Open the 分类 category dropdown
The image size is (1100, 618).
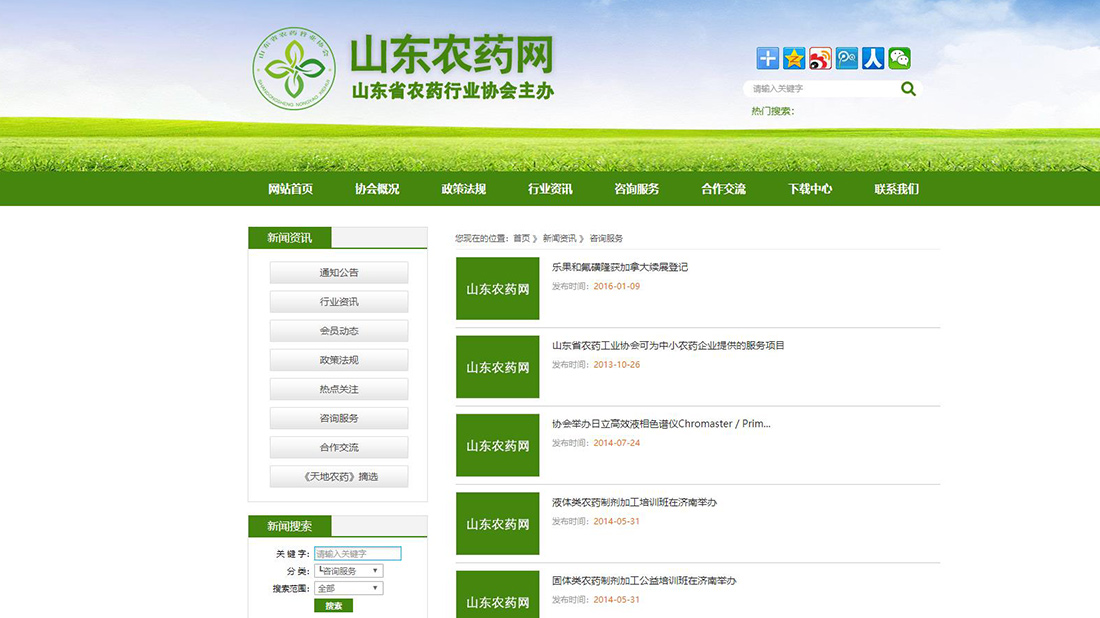click(x=348, y=570)
